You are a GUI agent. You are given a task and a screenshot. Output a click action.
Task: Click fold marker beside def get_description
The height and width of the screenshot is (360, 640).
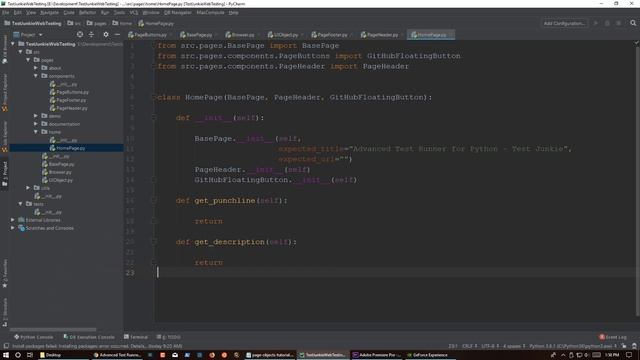coord(154,242)
